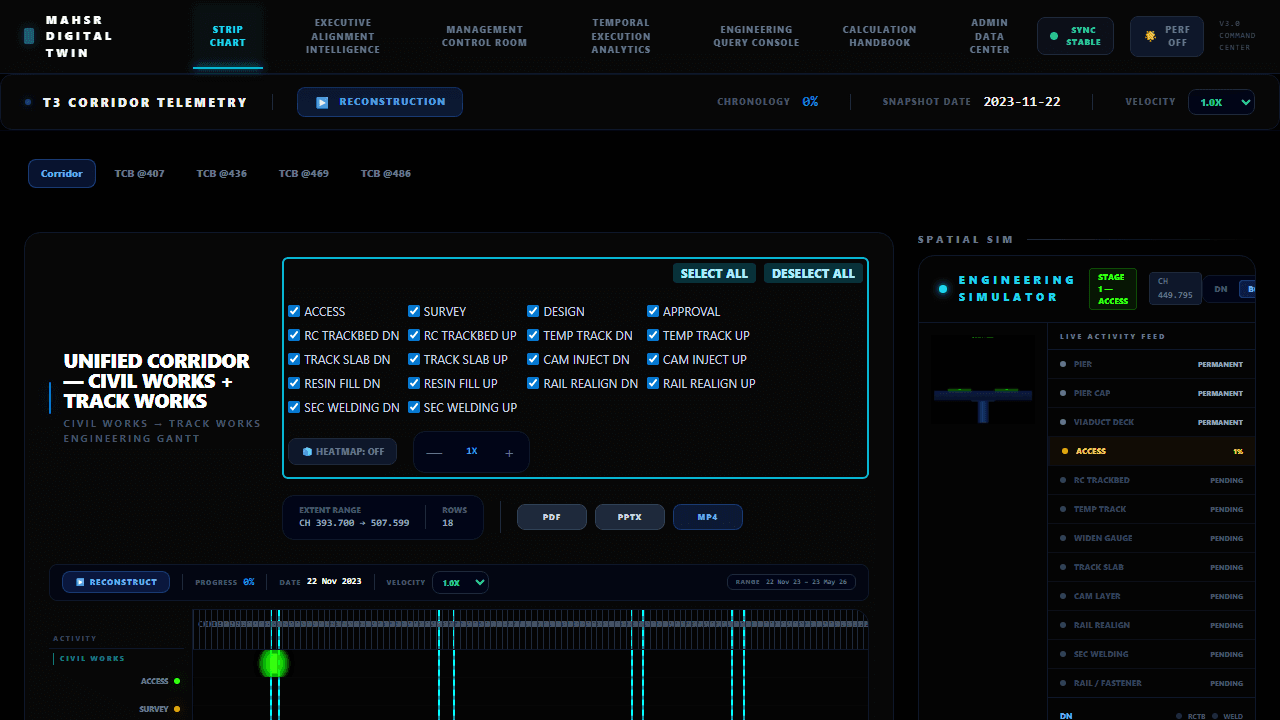
Task: Click the Stage 1 Access badge
Action: pyautogui.click(x=1113, y=289)
